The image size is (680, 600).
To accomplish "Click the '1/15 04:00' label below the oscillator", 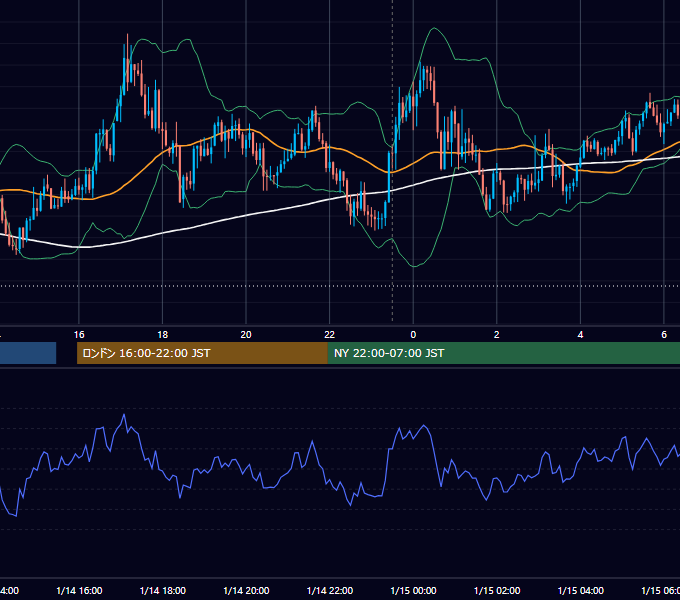I will [581, 591].
